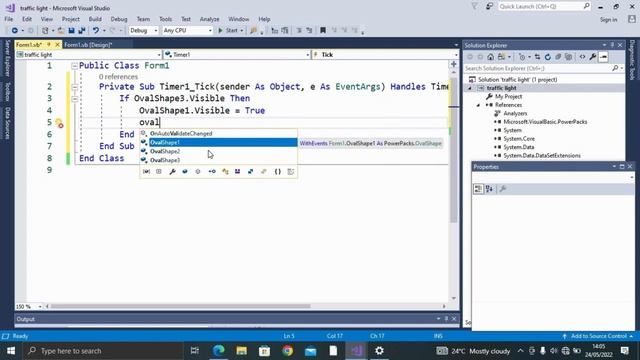Open Microsoft Edge from the taskbar
This screenshot has height=360, width=640.
pos(219,351)
